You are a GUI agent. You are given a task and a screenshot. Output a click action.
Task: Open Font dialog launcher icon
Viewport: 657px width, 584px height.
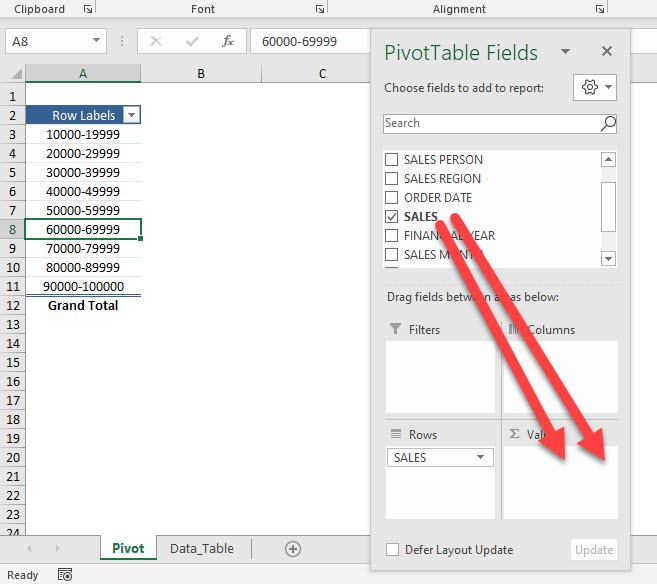[320, 9]
